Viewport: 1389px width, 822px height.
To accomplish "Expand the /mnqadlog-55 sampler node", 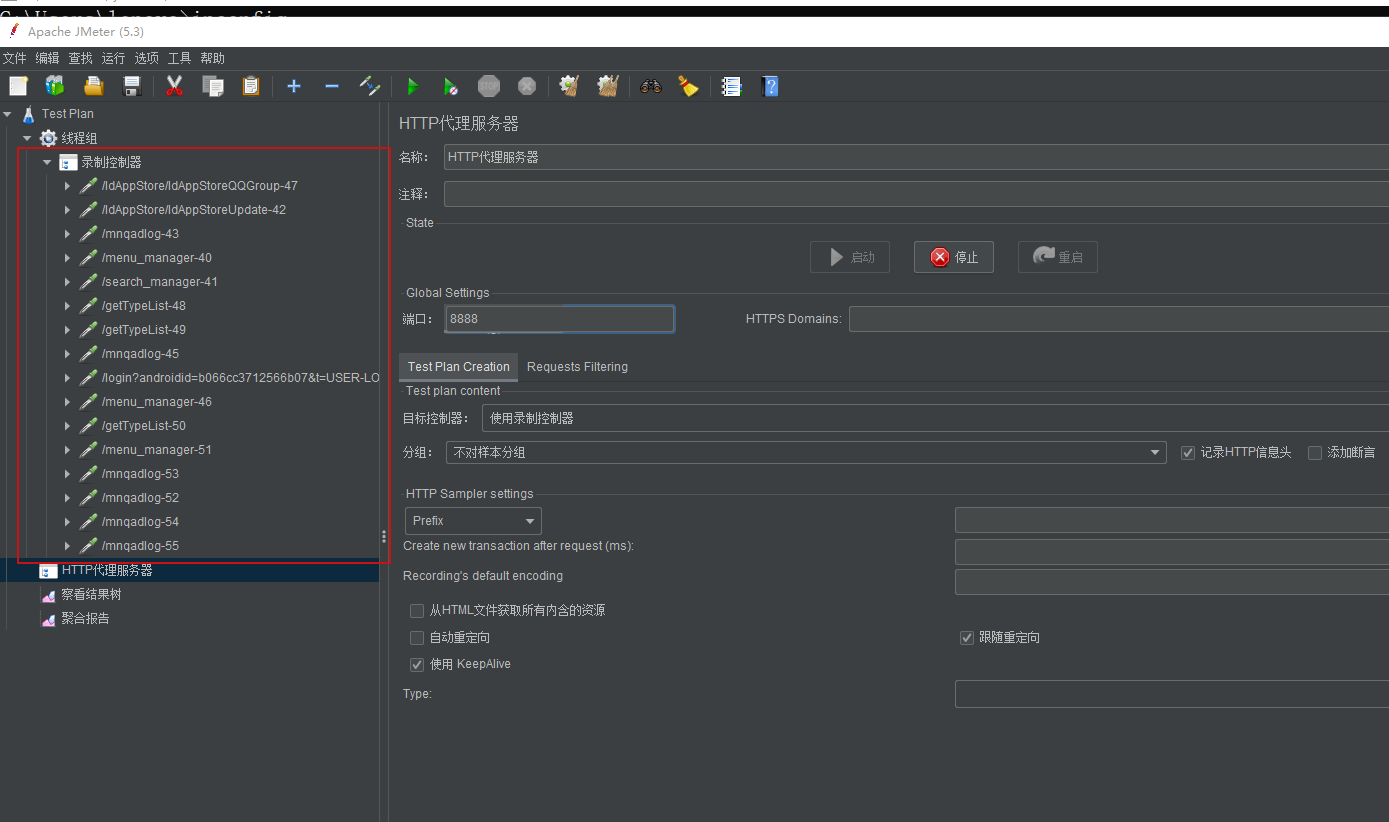I will tap(67, 546).
